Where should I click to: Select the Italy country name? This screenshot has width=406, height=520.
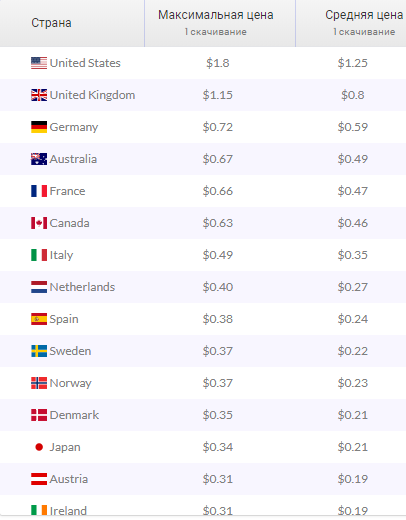[61, 255]
